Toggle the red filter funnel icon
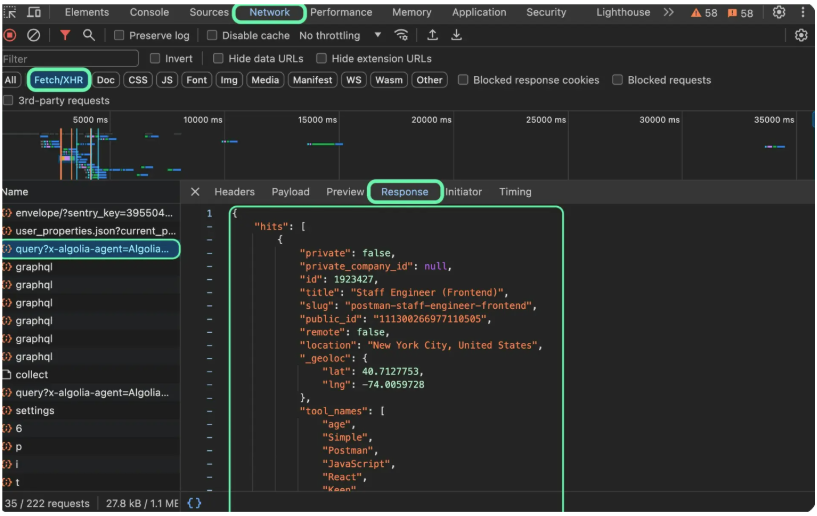This screenshot has height=516, width=817. 65,35
